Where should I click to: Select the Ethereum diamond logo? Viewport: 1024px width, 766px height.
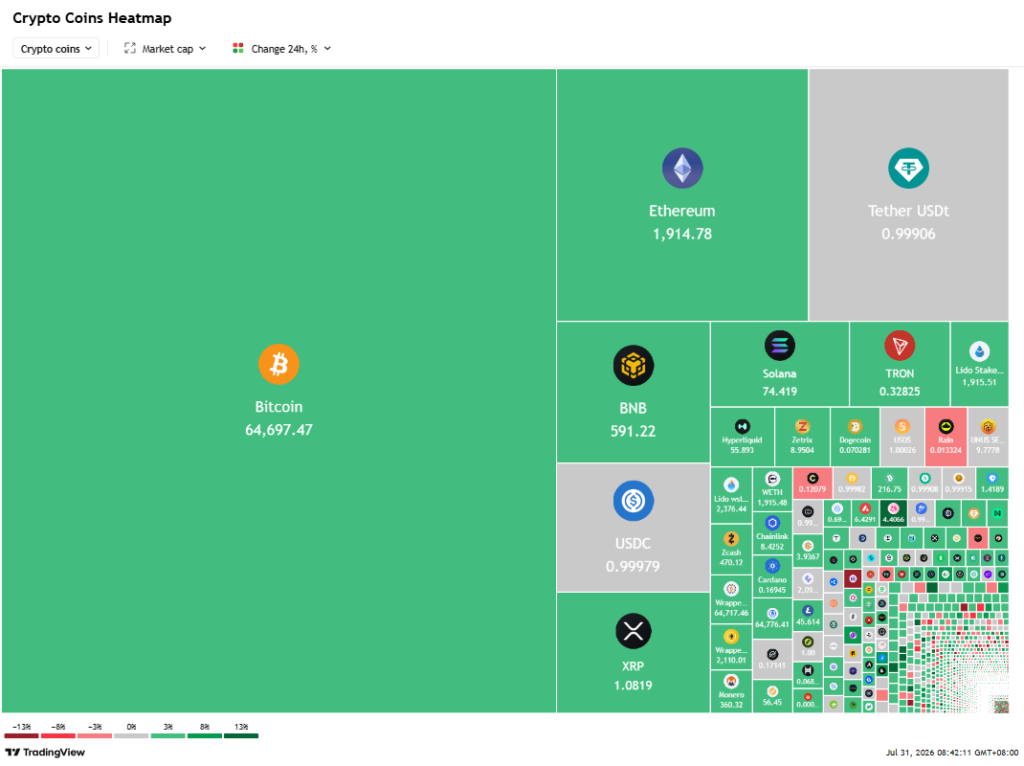tap(682, 168)
